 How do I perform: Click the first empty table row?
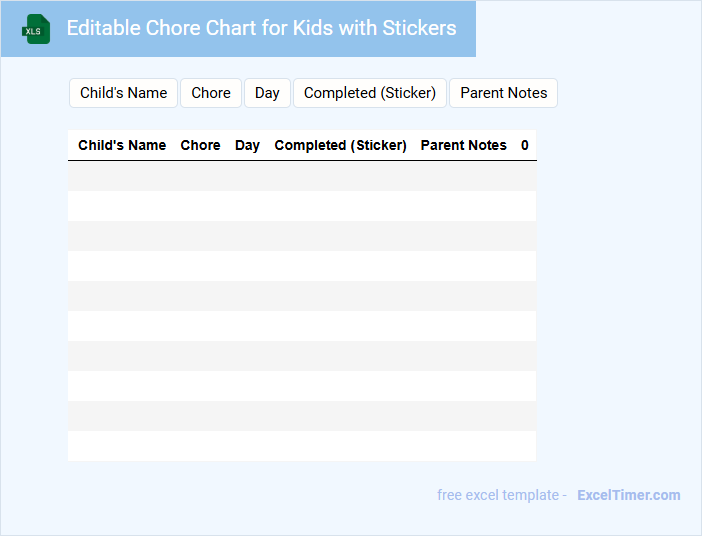click(x=301, y=176)
